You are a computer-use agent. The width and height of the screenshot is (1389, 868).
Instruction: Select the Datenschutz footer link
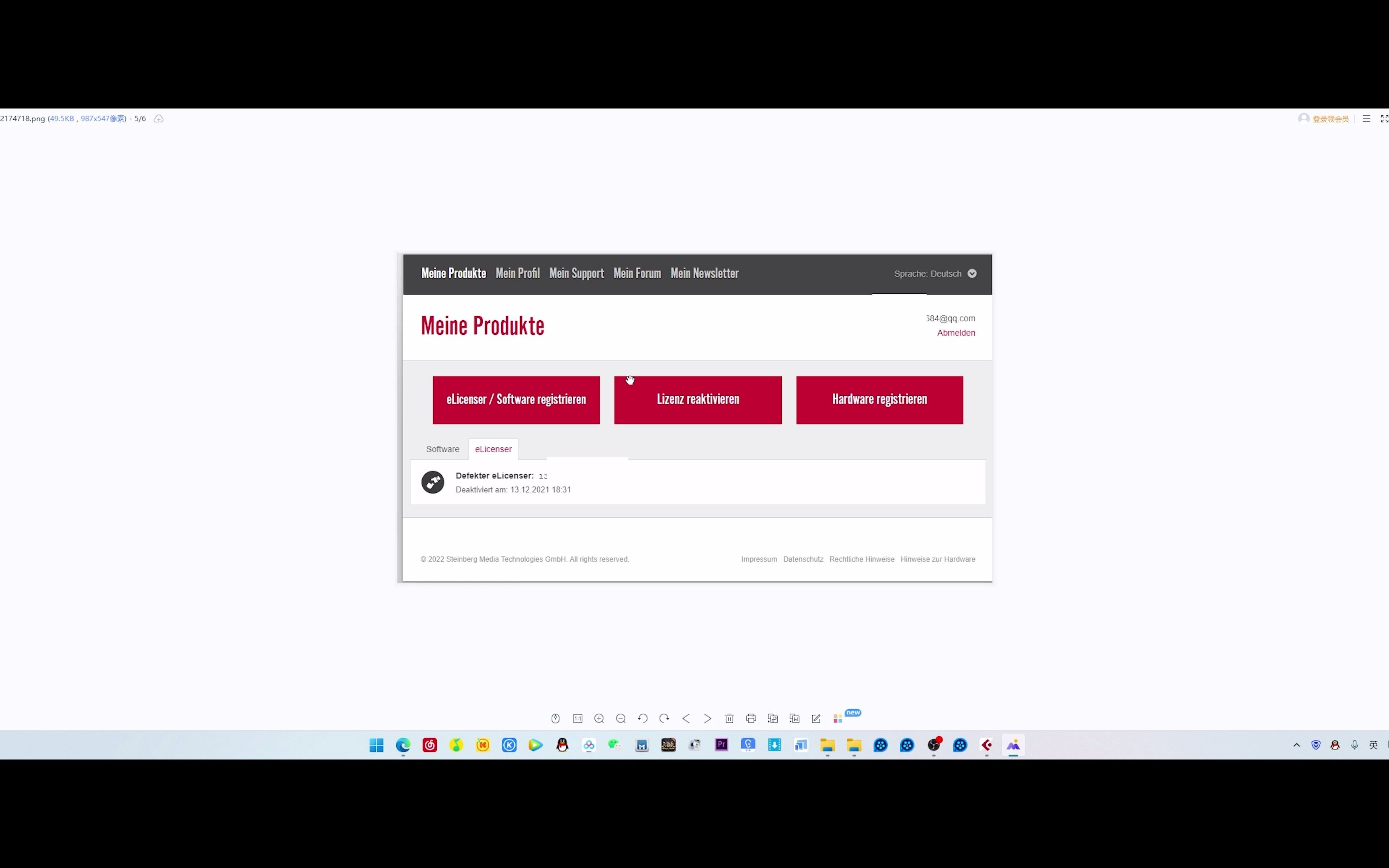click(x=803, y=559)
